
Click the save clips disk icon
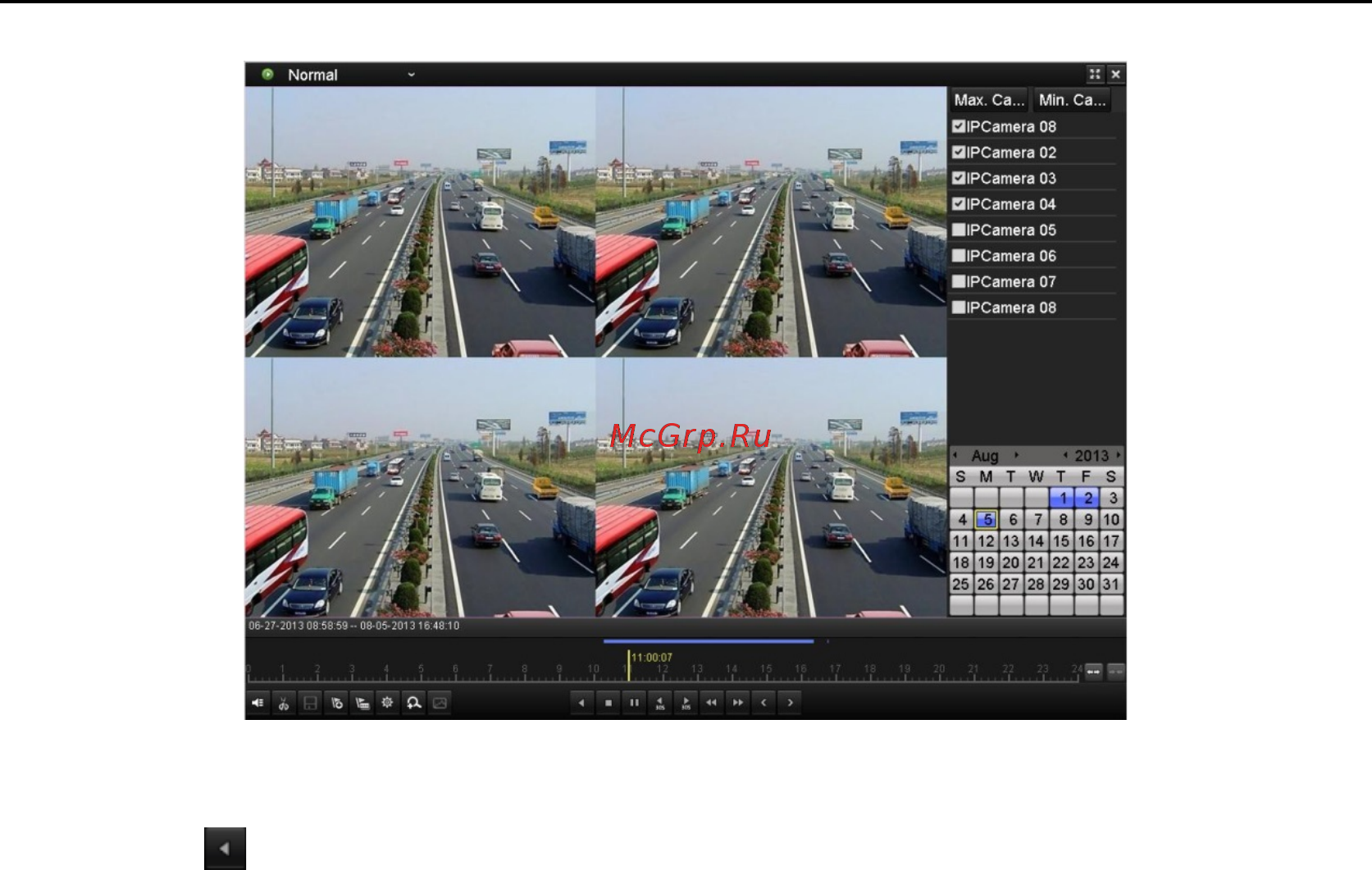coord(310,703)
